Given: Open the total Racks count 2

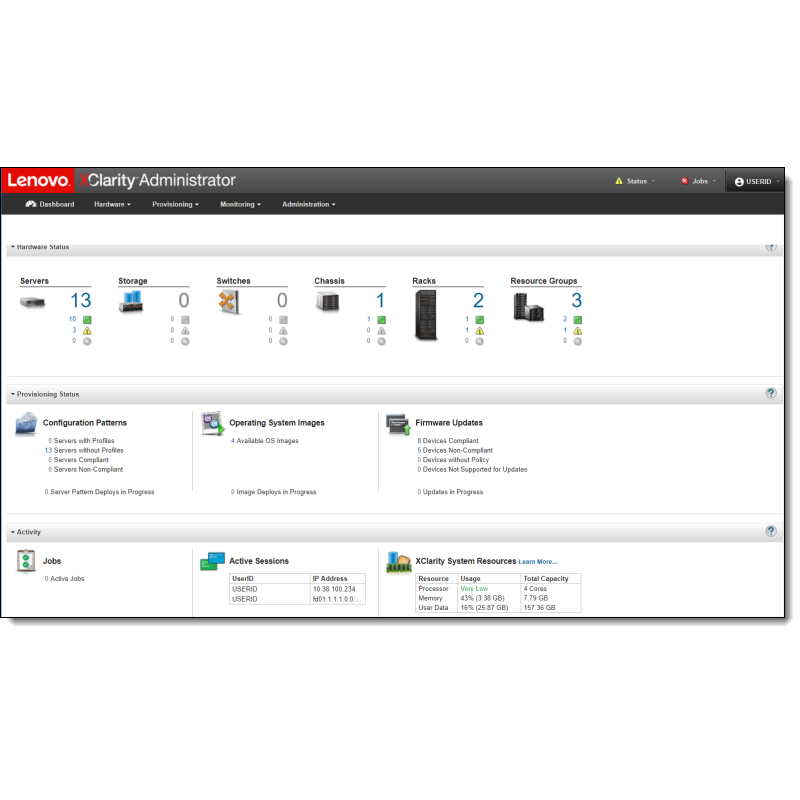Looking at the screenshot, I should 478,301.
